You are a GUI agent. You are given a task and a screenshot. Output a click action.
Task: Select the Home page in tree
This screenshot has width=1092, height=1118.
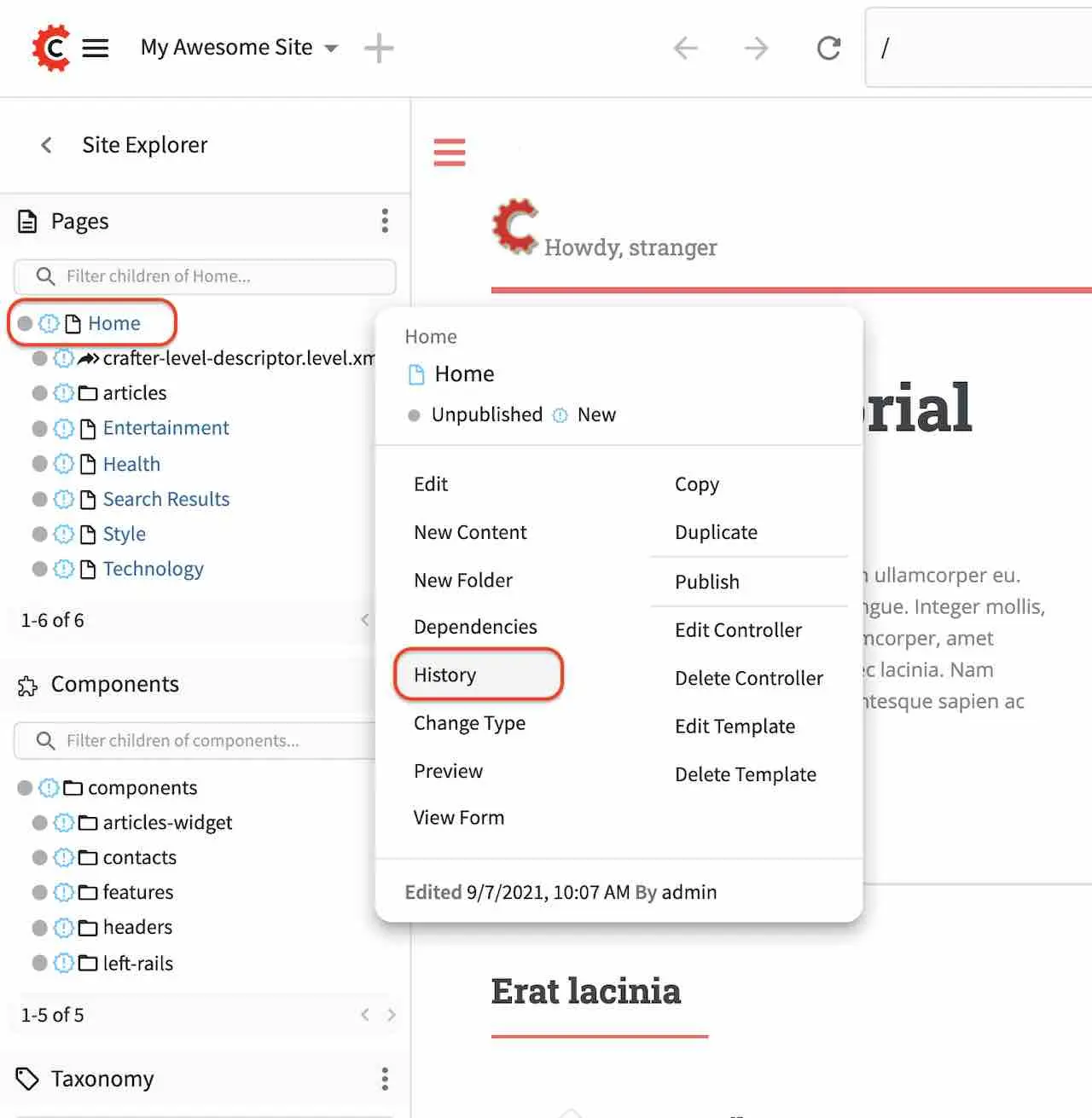coord(114,323)
